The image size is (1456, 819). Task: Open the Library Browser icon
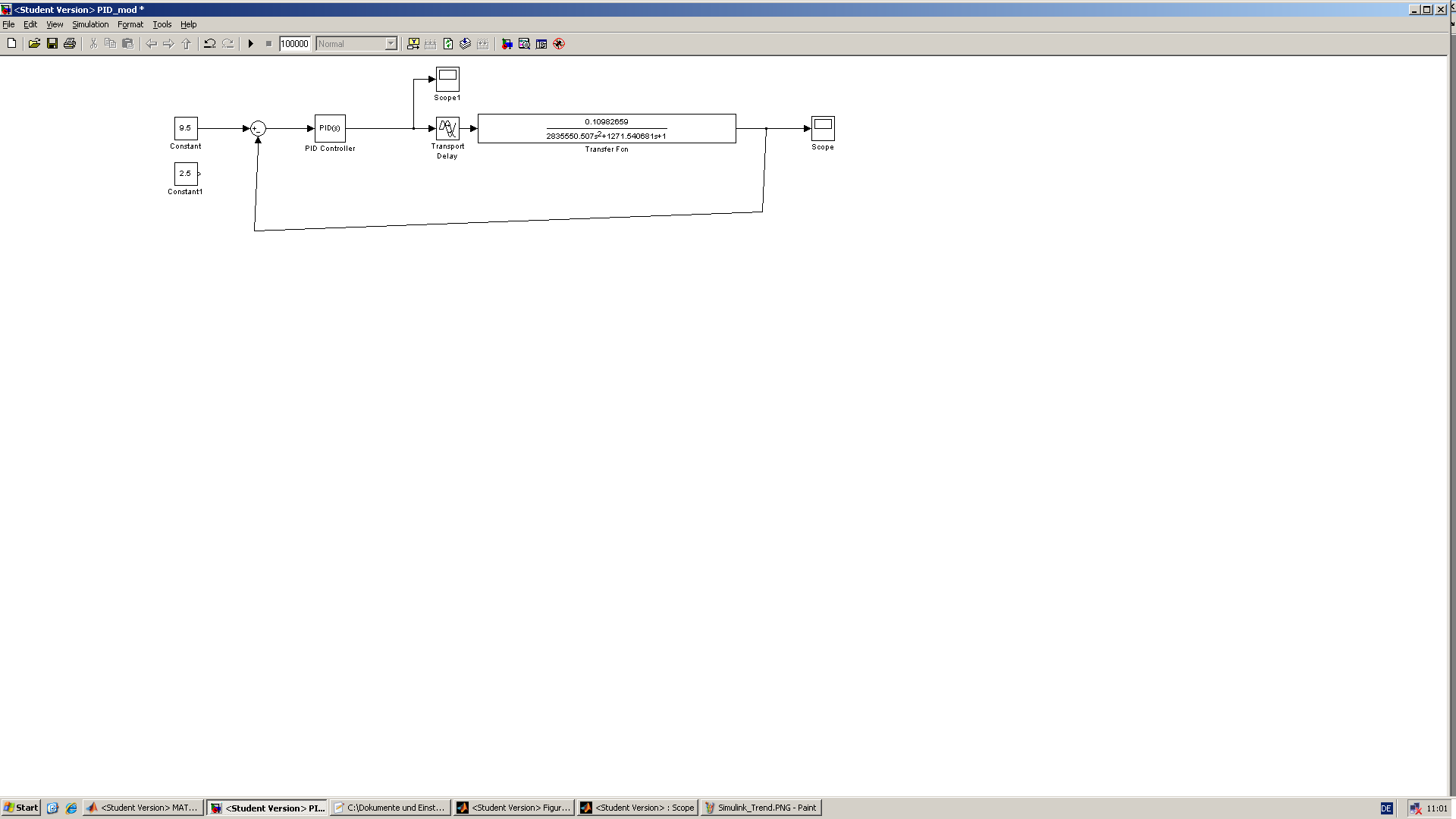point(507,44)
